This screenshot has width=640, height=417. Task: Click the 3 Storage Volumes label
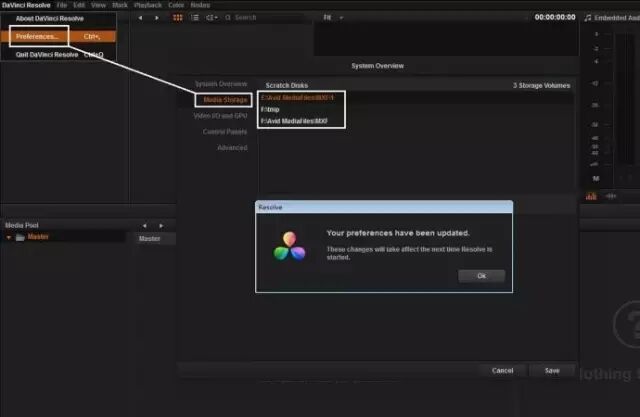(542, 86)
